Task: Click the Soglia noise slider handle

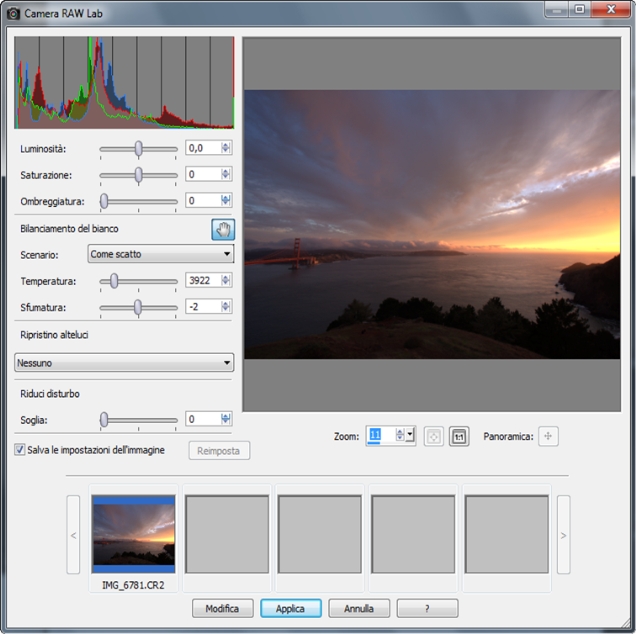Action: (104, 420)
